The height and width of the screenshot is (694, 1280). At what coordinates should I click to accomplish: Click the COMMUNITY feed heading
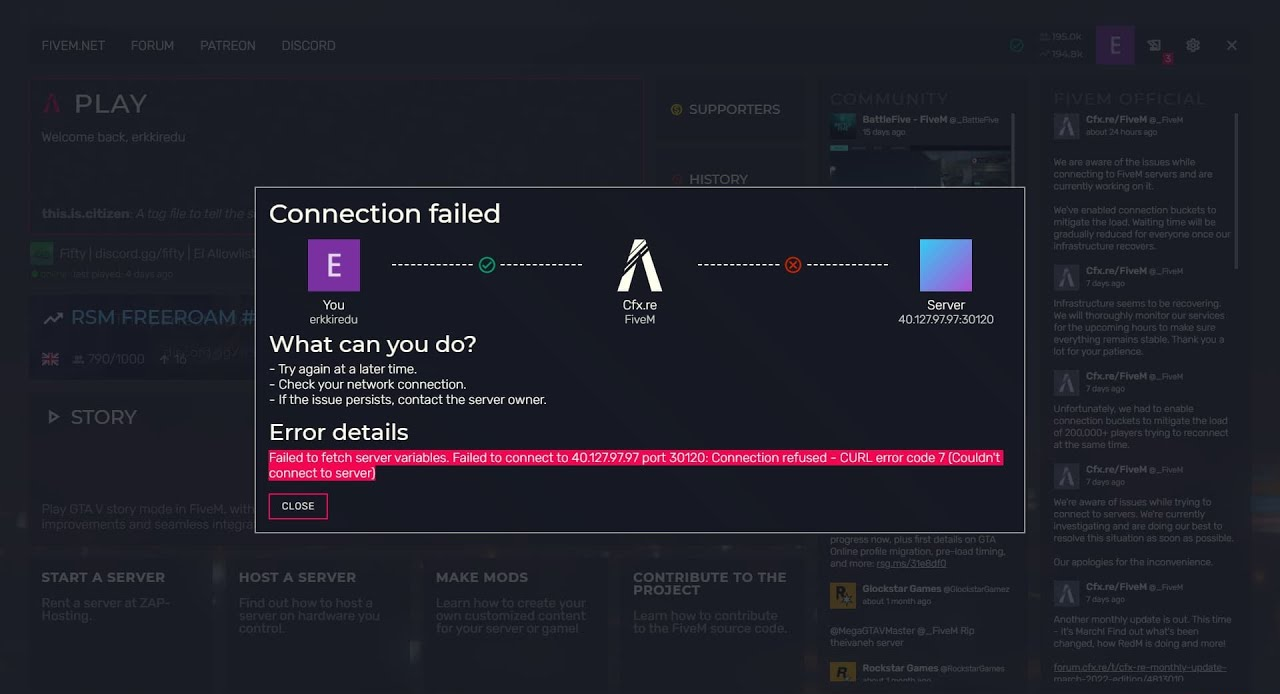point(889,99)
